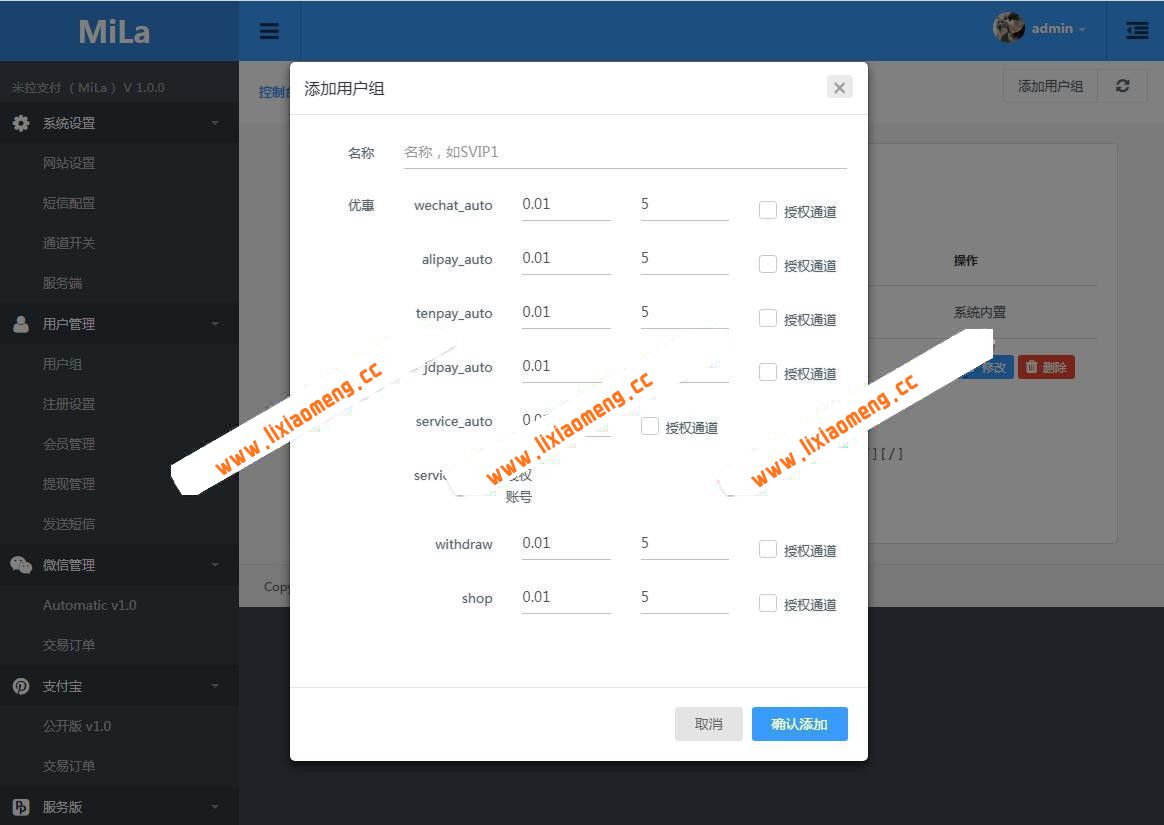The image size is (1164, 825).
Task: Click the 支付宝 icon in sidebar
Action: [x=22, y=685]
